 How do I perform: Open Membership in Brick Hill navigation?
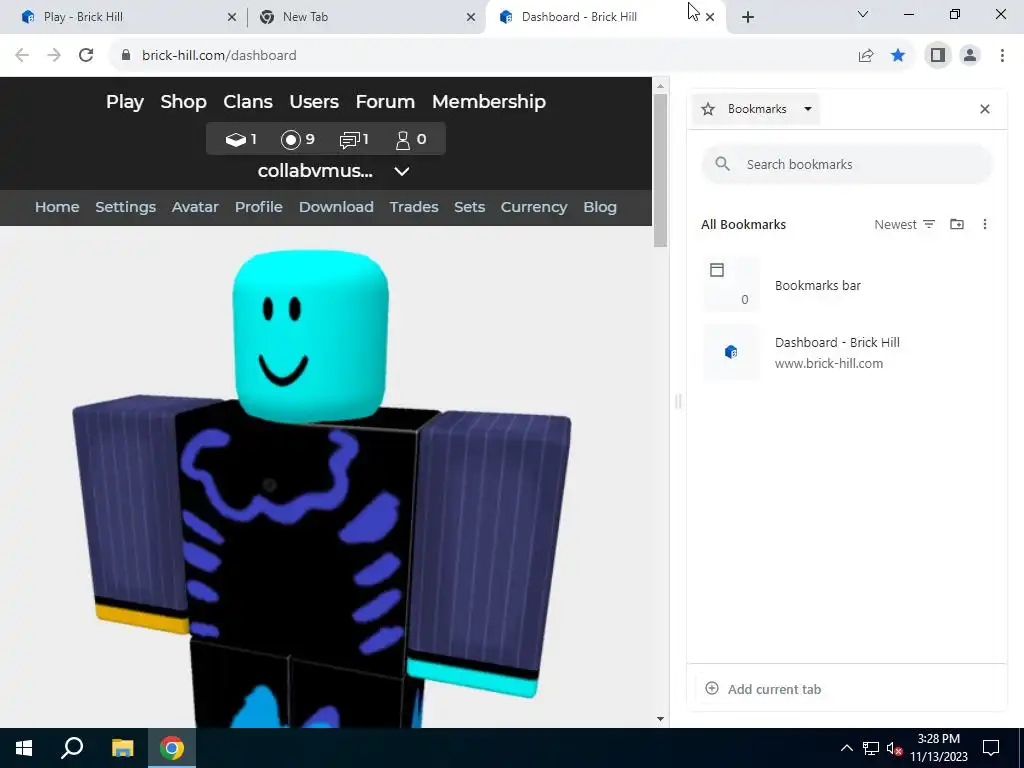click(489, 102)
